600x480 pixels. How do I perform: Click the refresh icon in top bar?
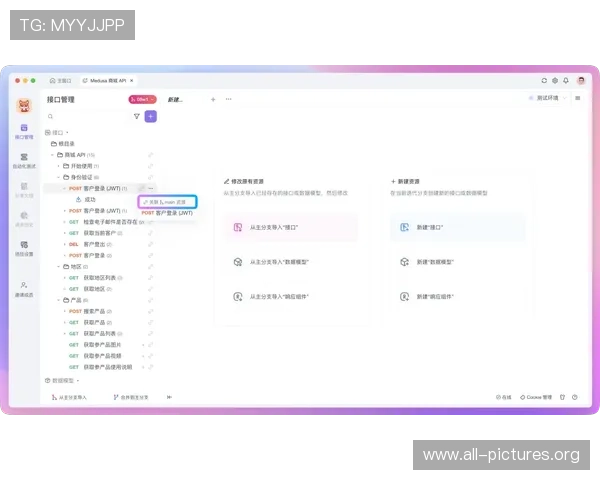coord(544,80)
